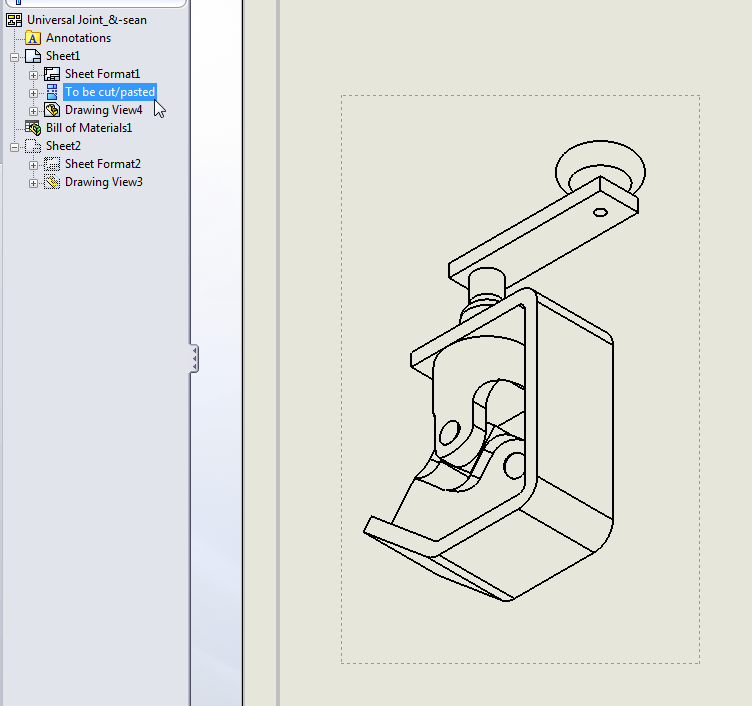
Task: Expand the Sheet Format2 node
Action: pyautogui.click(x=33, y=165)
